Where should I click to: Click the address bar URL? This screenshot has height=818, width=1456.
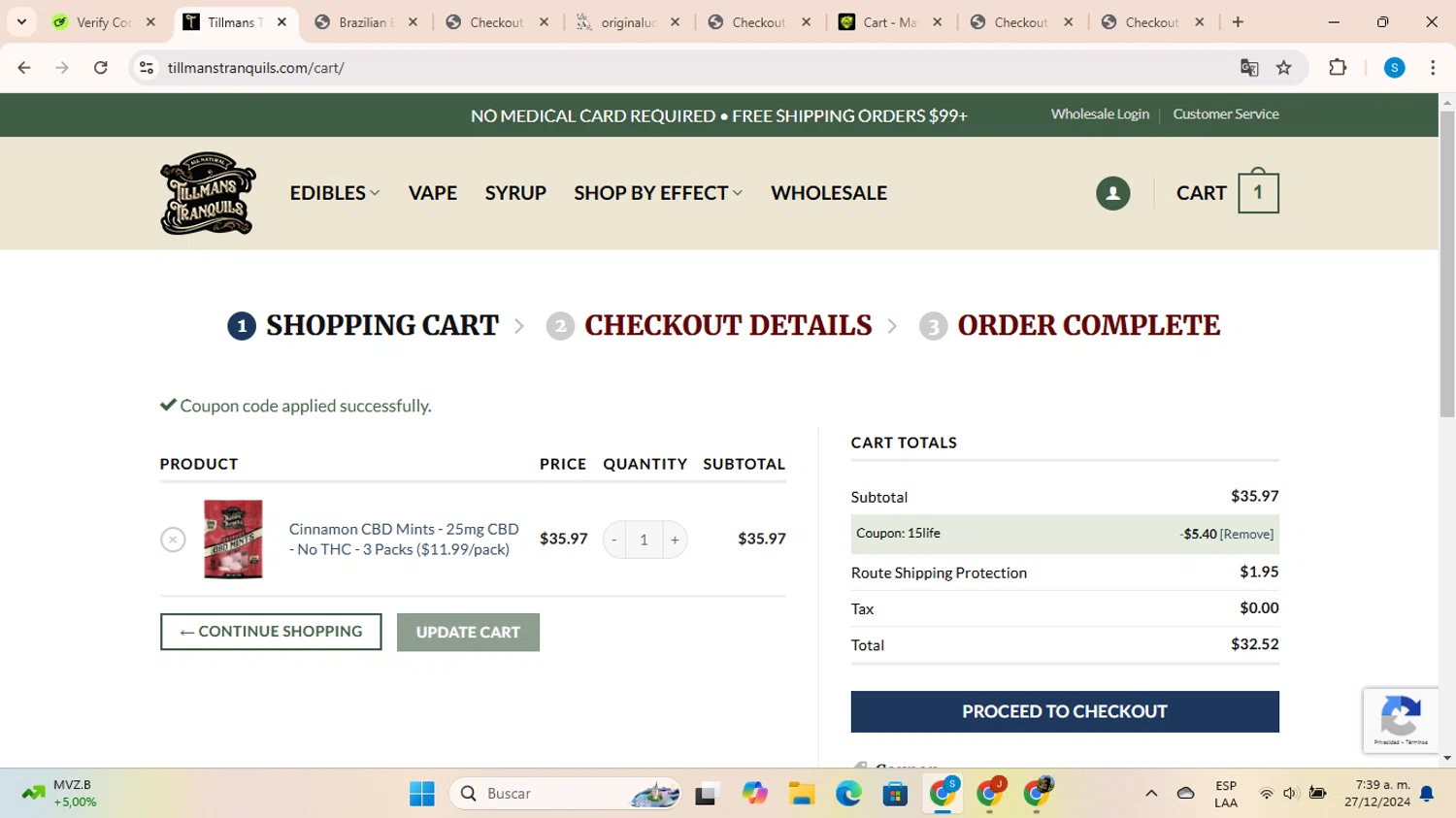coord(256,68)
